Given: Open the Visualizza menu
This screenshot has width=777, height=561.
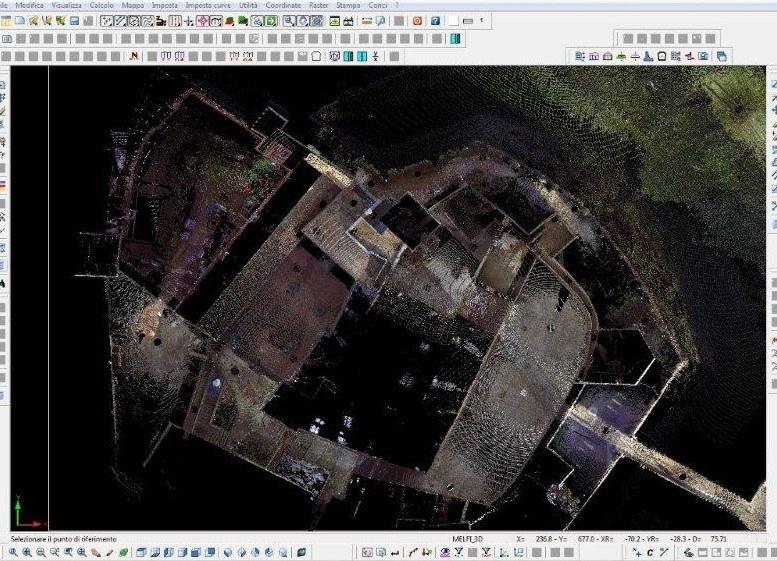Looking at the screenshot, I should tap(68, 5).
